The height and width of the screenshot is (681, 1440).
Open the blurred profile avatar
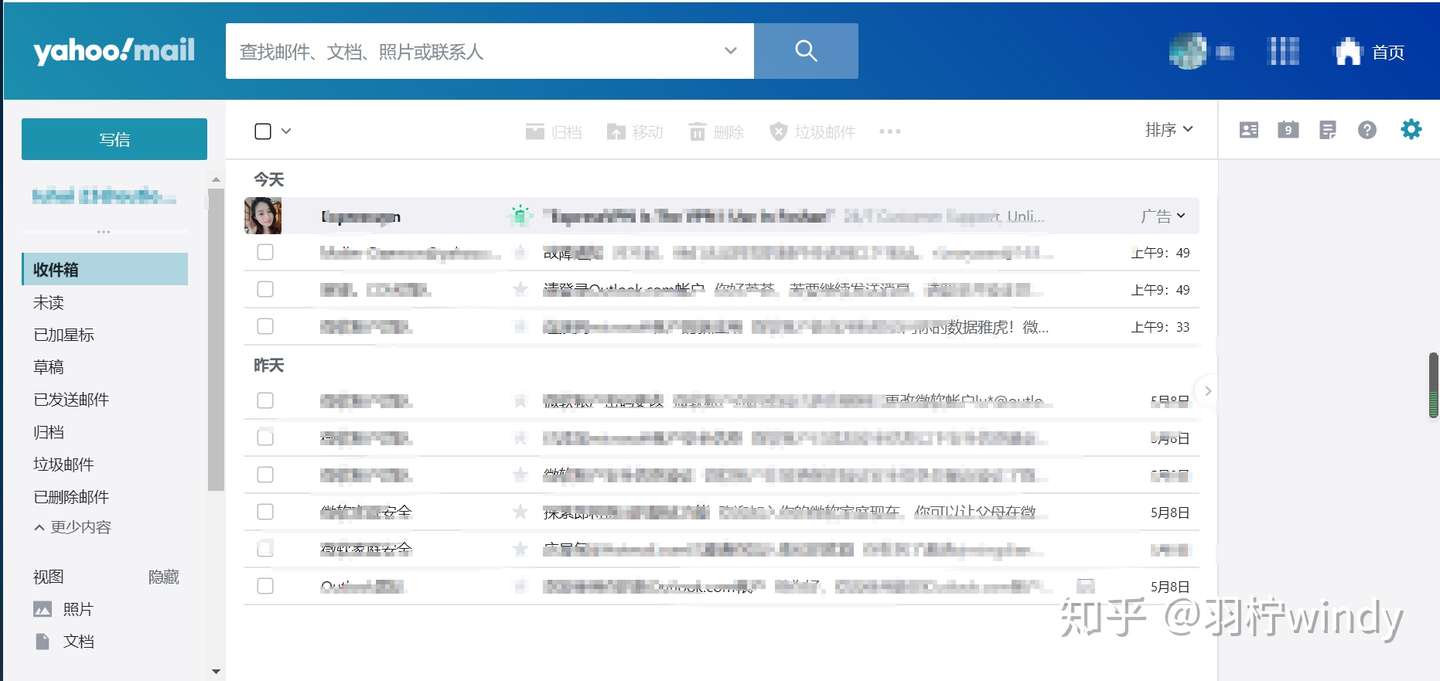1188,52
